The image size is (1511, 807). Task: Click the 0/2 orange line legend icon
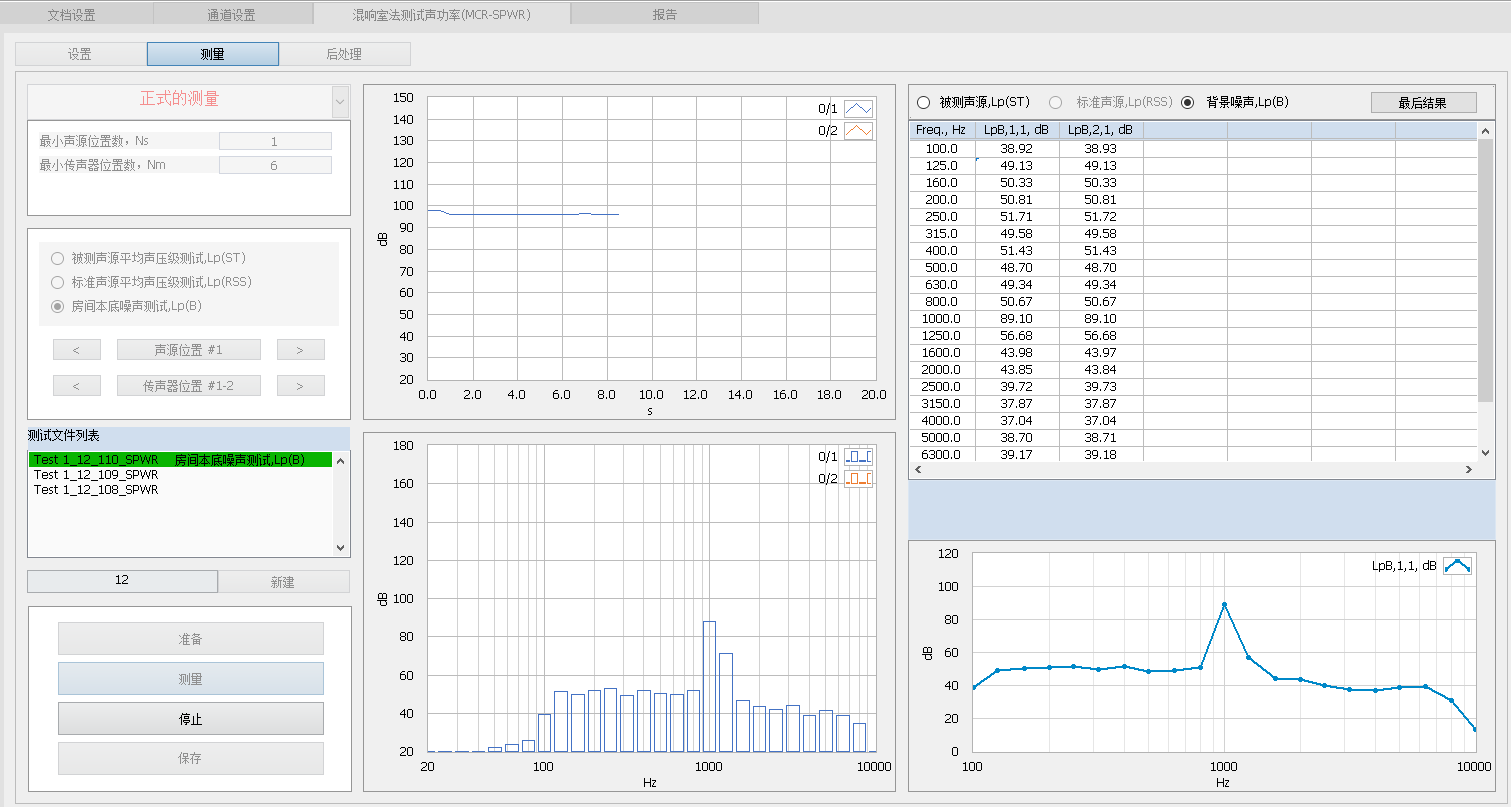click(x=858, y=130)
